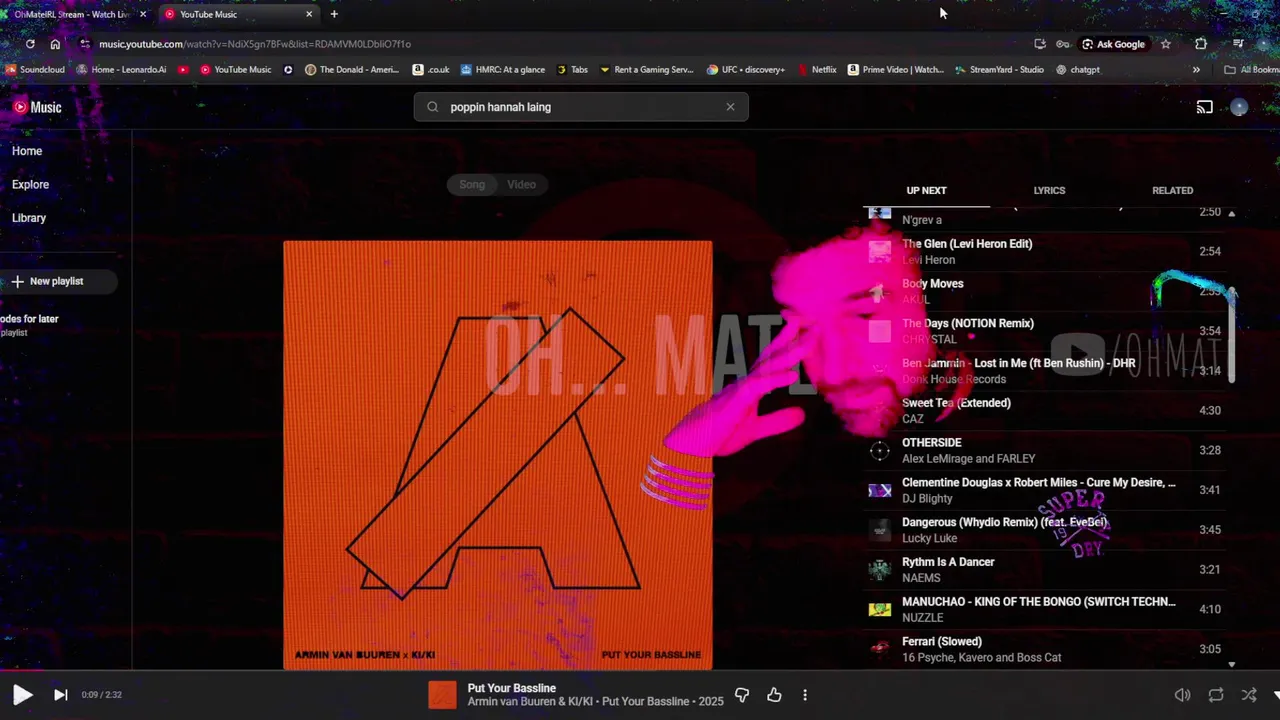Click the Put Your Bassline title in player bar
The width and height of the screenshot is (1280, 720).
511,688
